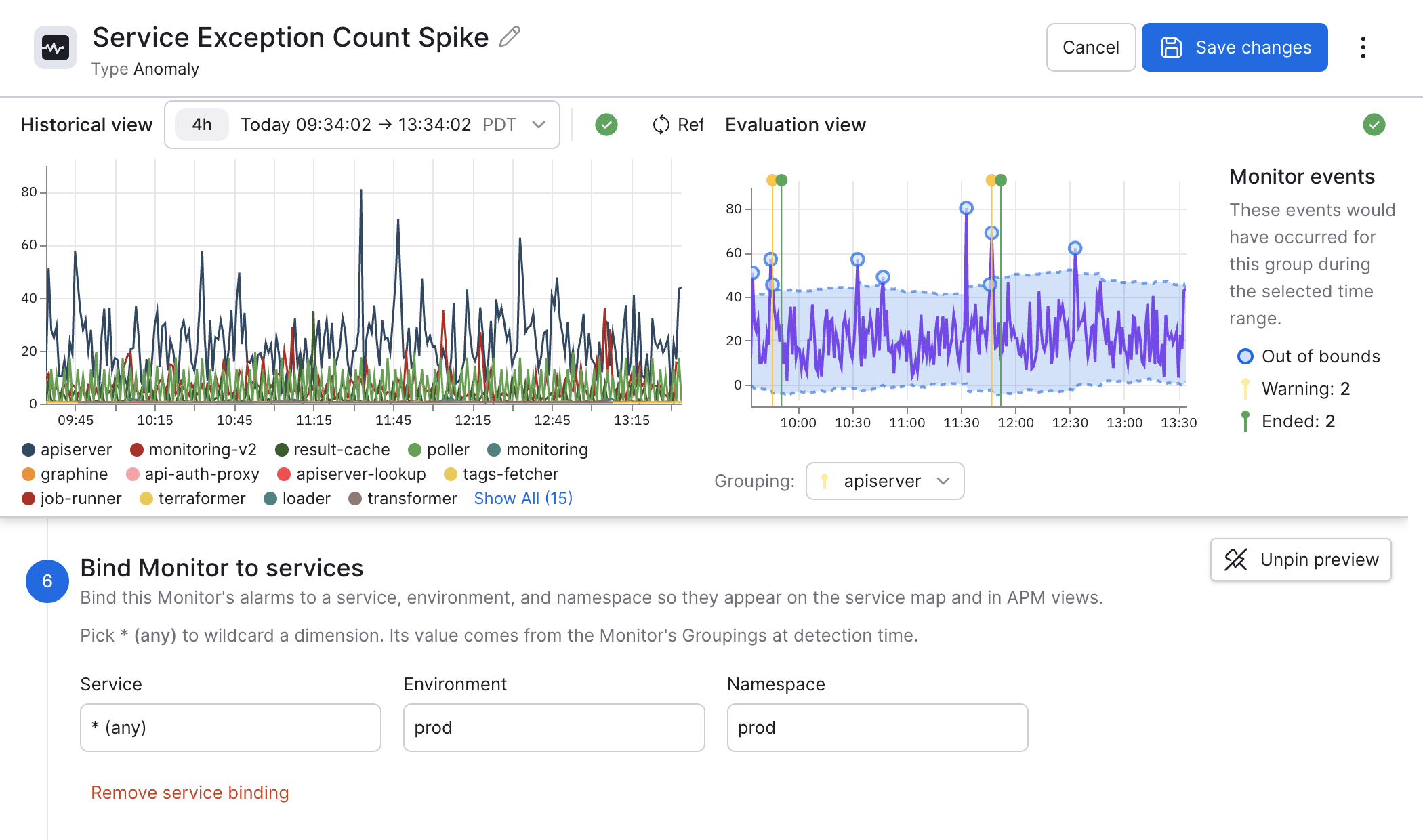Click the refresh icon in Historical view
Screen dimensions: 1423x840
click(661, 125)
